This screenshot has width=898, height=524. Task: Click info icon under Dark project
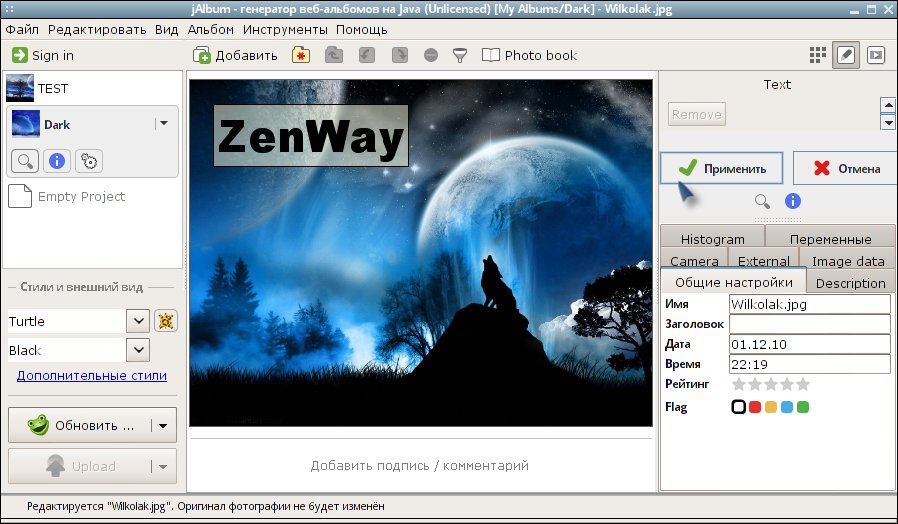tap(57, 161)
